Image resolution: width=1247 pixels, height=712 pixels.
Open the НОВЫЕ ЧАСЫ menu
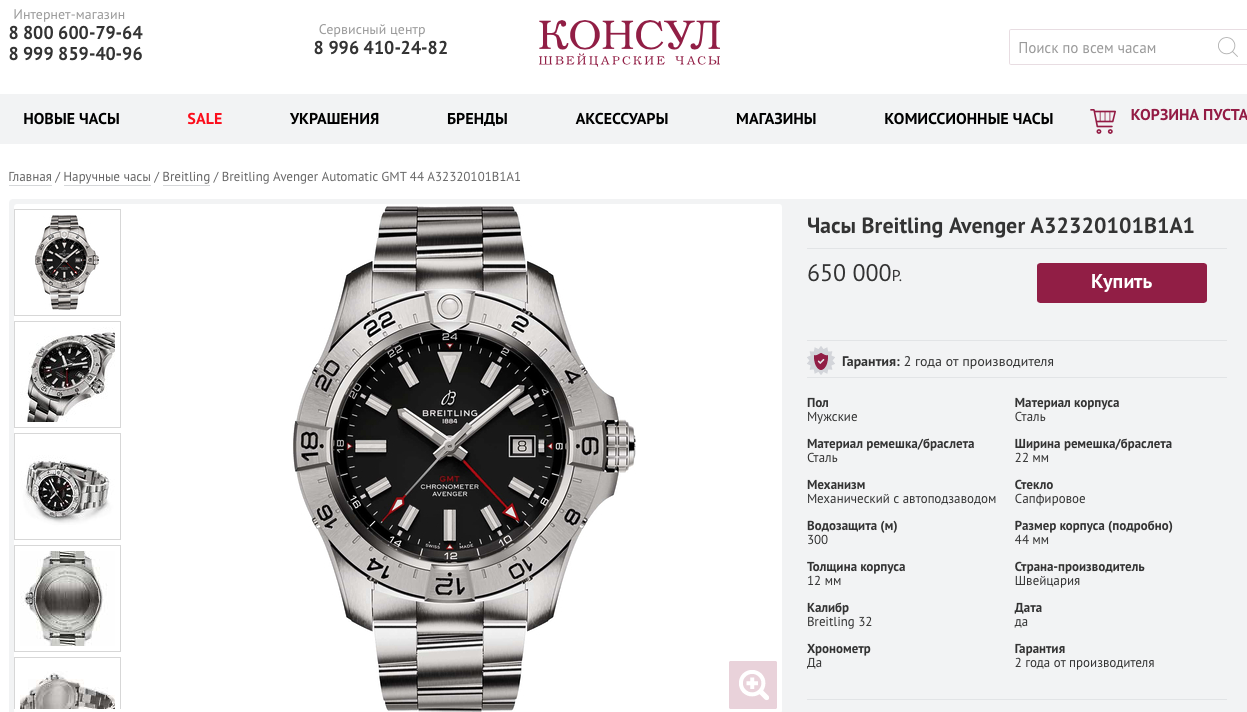pos(71,119)
